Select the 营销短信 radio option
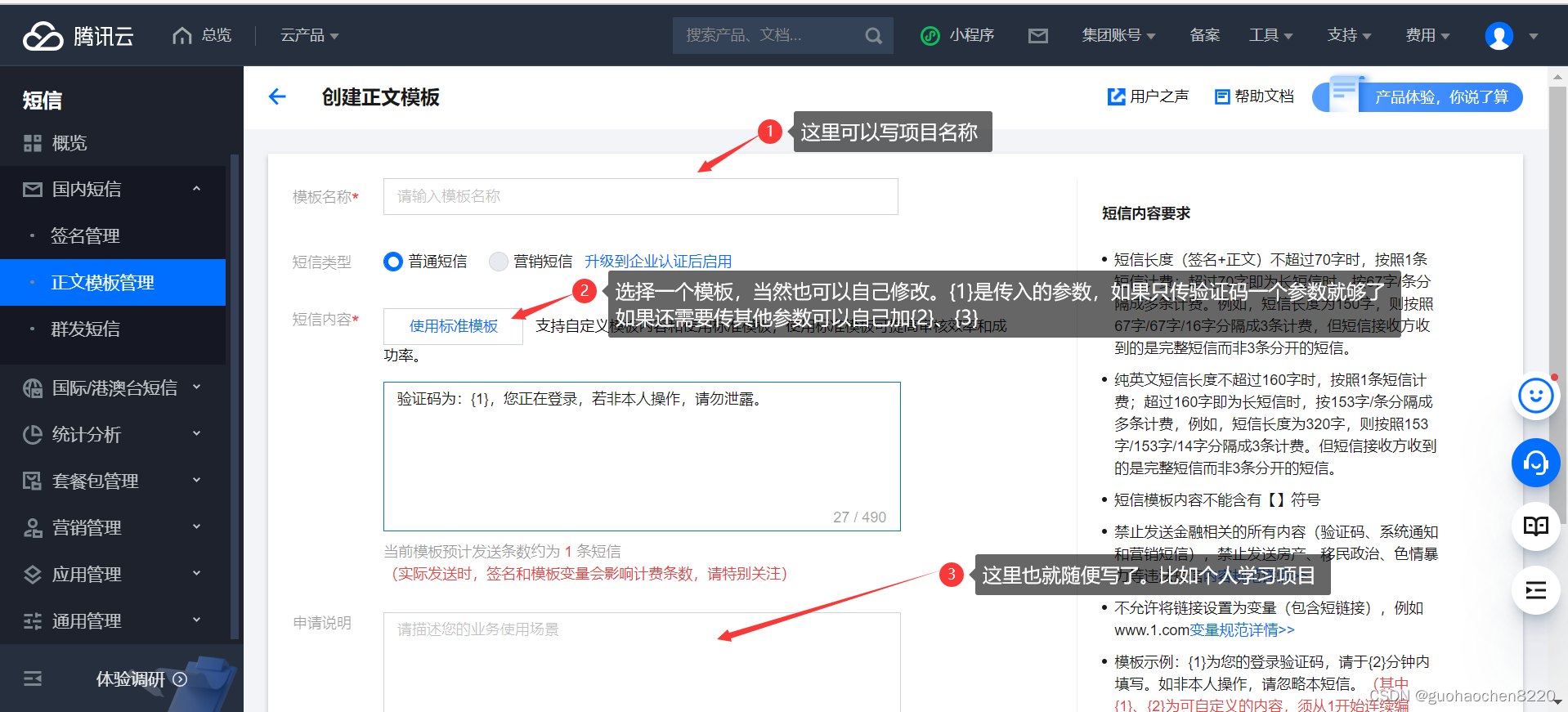 point(498,261)
